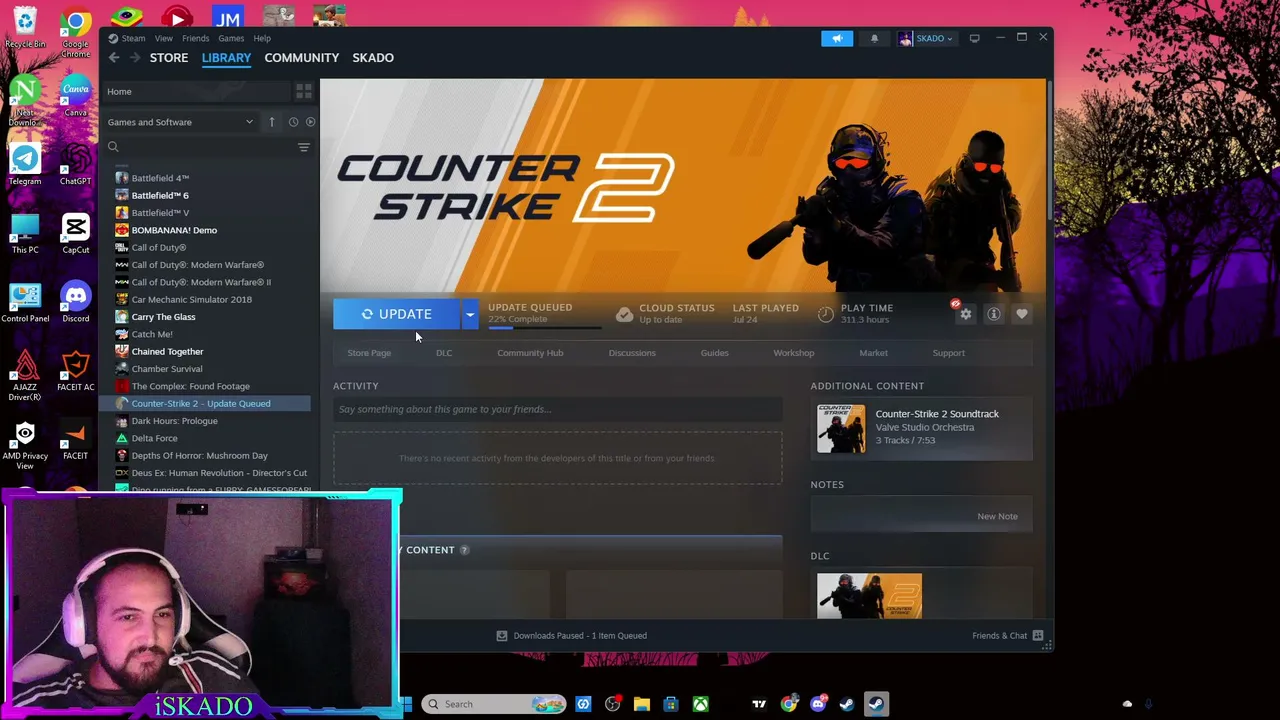Screen dimensions: 1280x720
Task: Open the Recycle Bin desktop icon
Action: click(x=25, y=28)
